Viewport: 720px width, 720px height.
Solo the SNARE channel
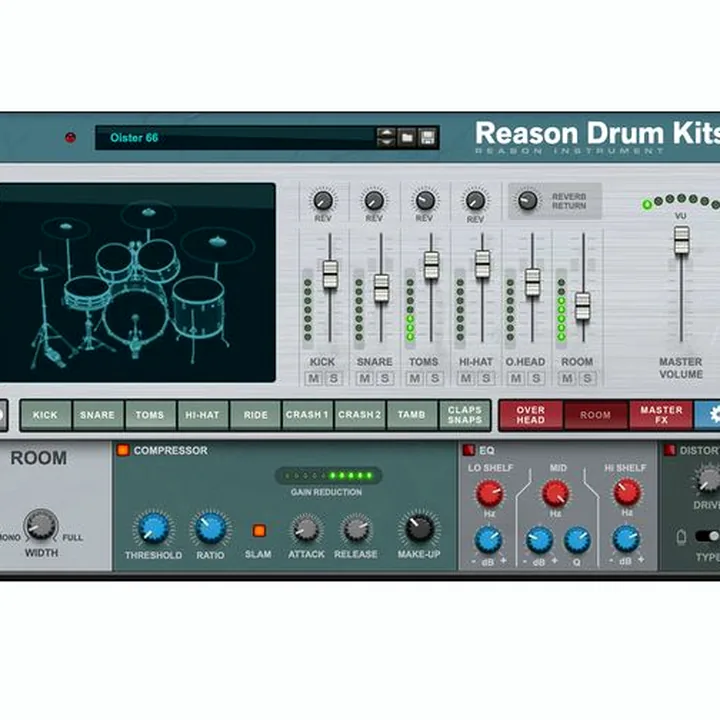coord(384,378)
